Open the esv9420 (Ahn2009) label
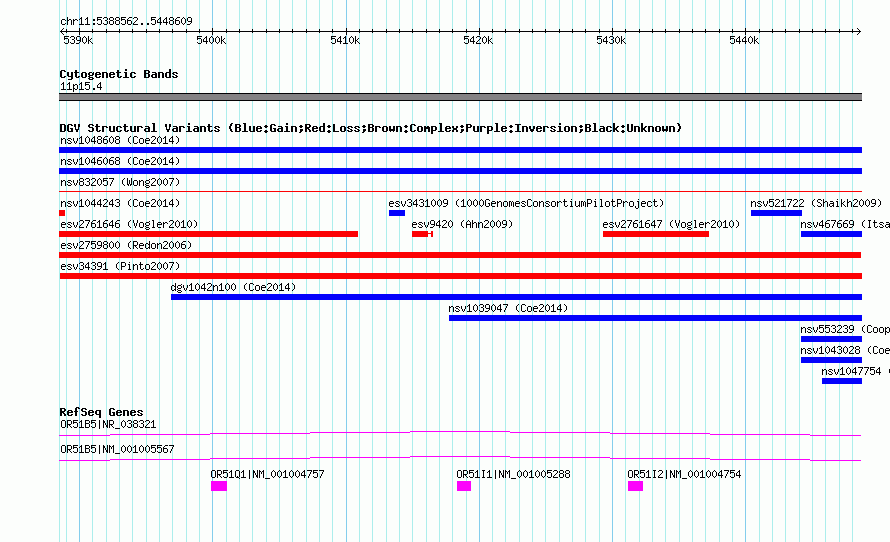 (x=462, y=224)
